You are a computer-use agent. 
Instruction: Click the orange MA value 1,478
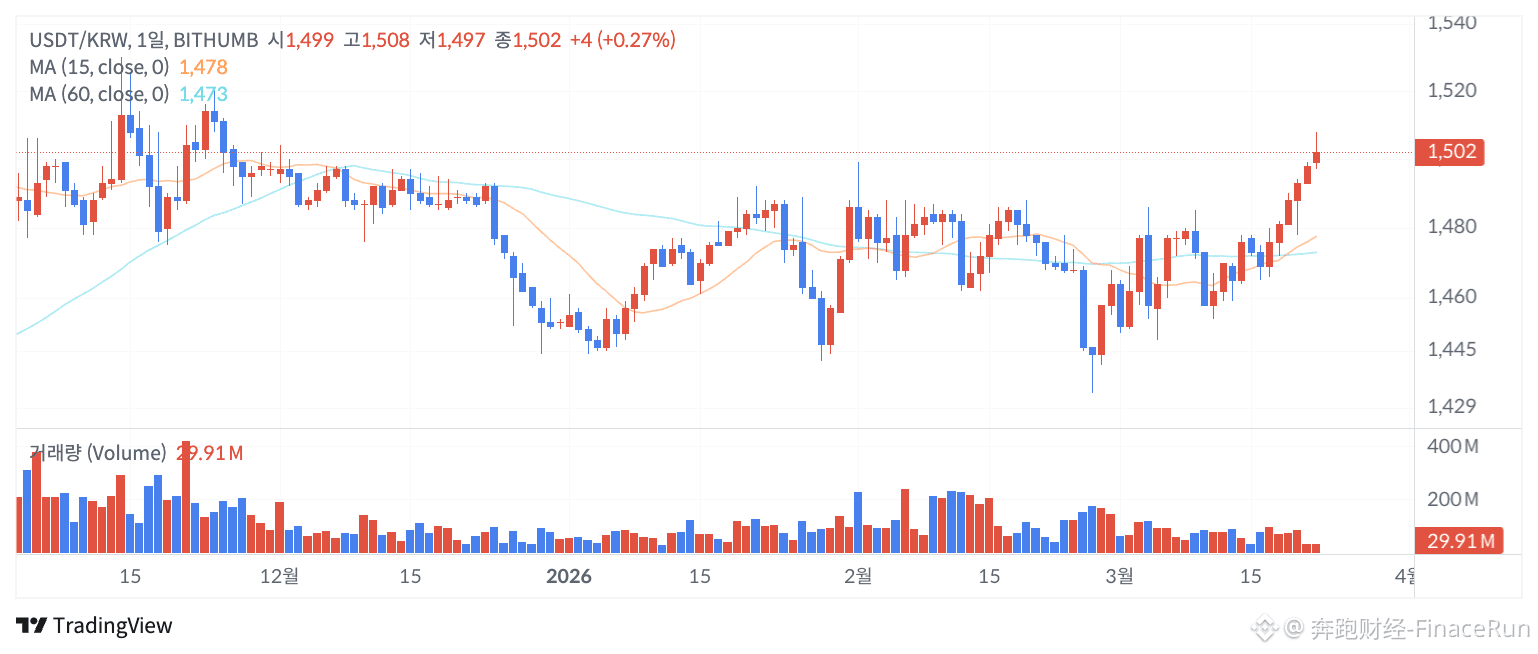(x=203, y=67)
